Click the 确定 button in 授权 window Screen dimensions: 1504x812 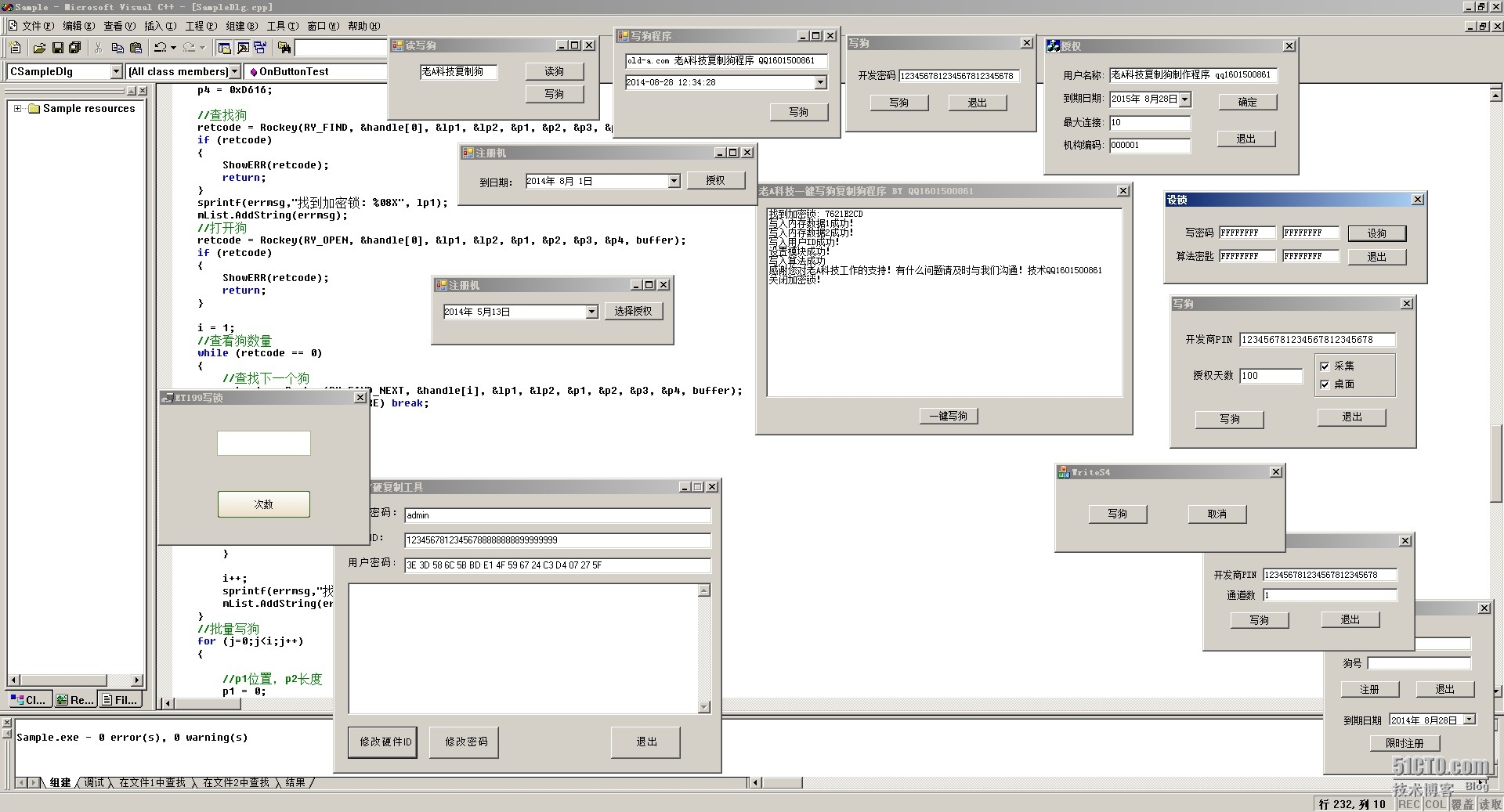(x=1247, y=102)
